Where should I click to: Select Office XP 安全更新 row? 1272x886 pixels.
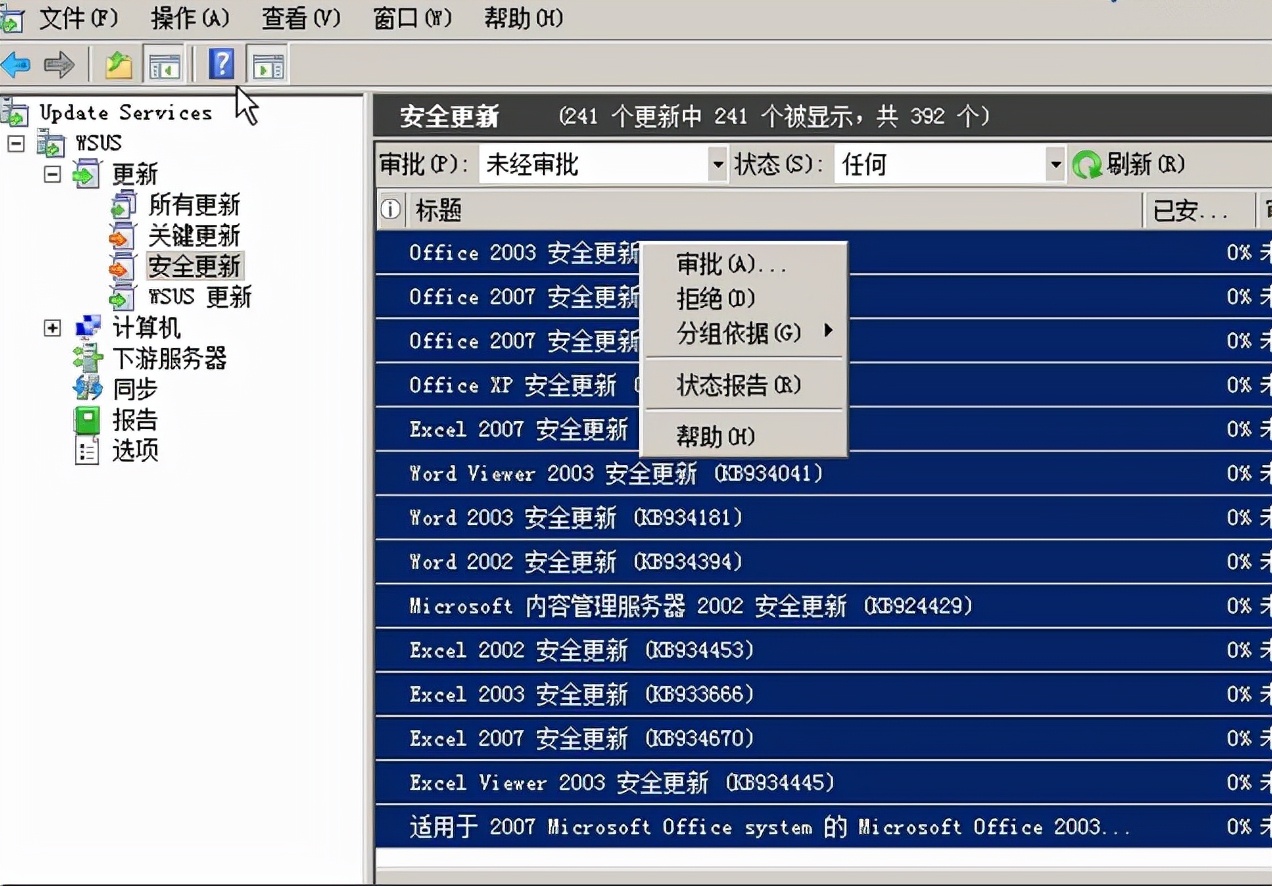824,385
